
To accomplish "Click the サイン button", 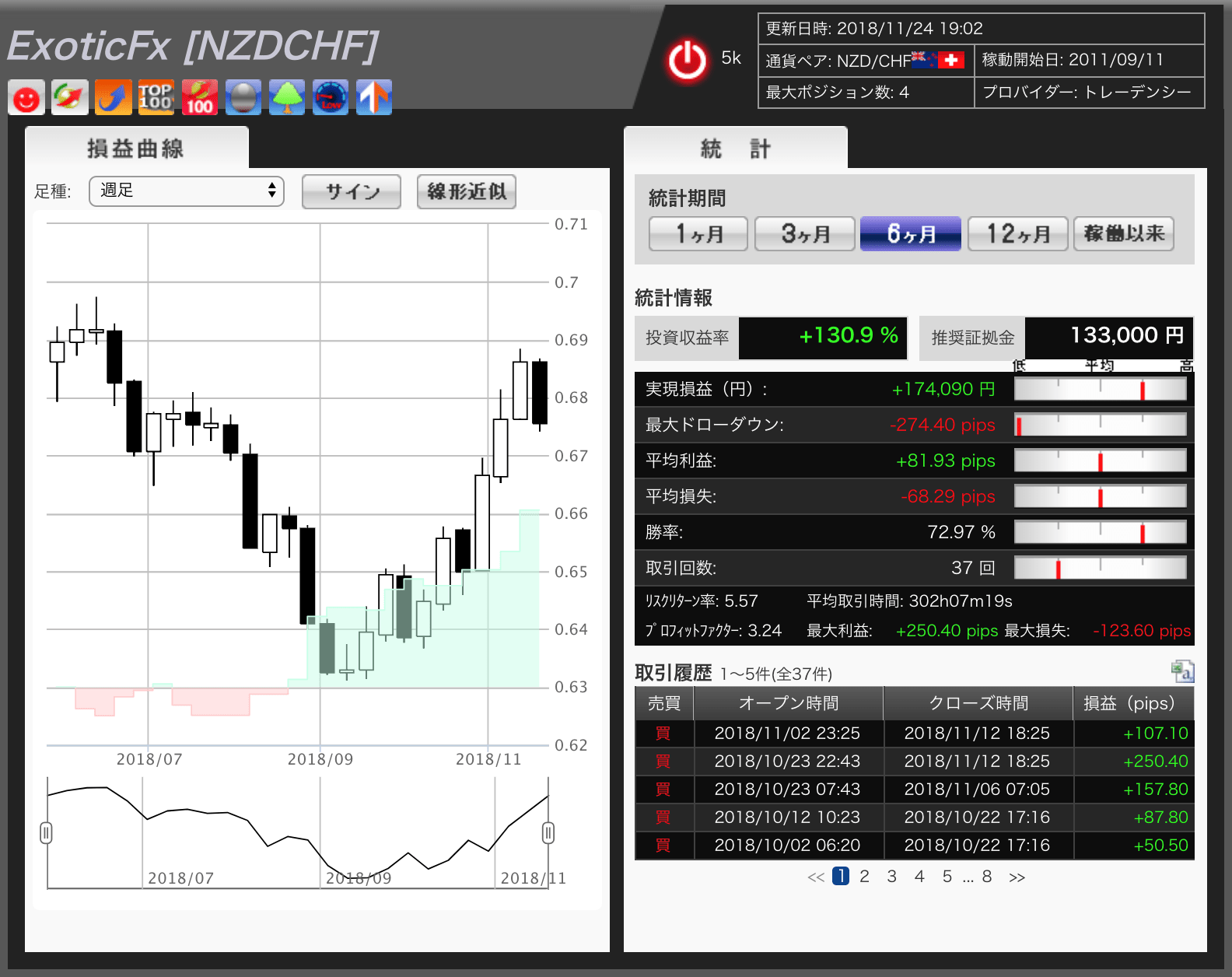I will click(x=352, y=191).
